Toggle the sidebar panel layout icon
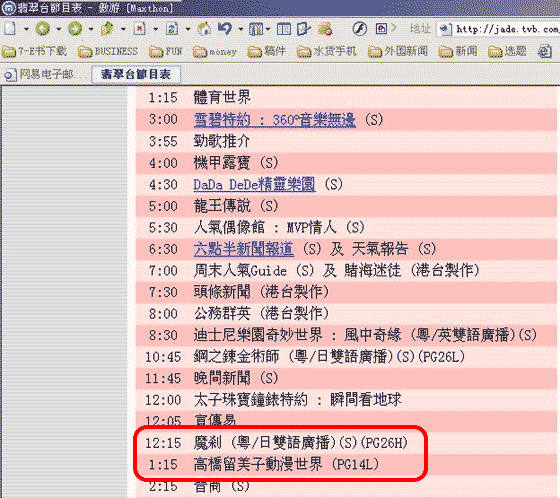The height and width of the screenshot is (498, 560). [284, 29]
